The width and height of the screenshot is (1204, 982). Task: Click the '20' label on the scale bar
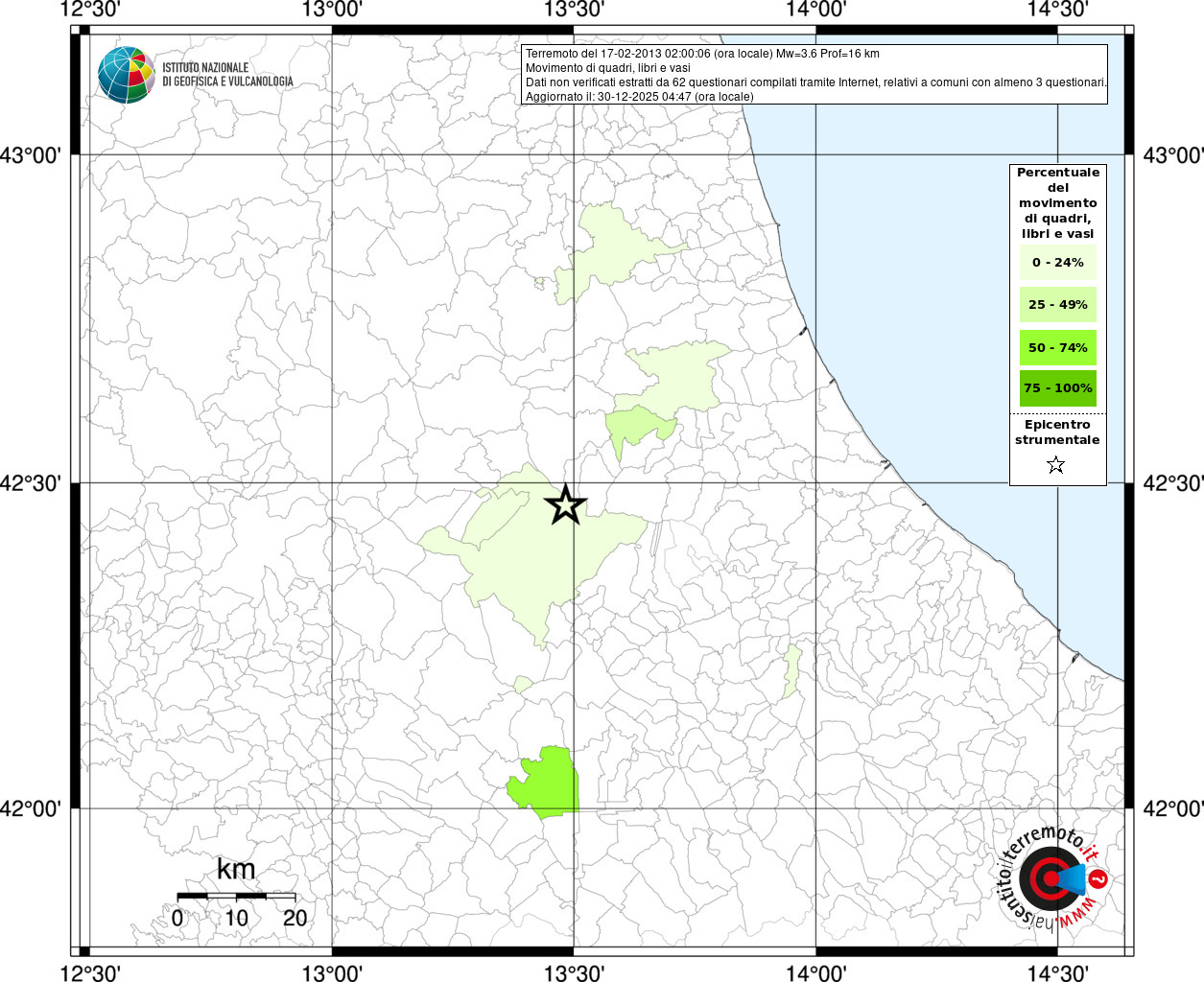click(295, 918)
